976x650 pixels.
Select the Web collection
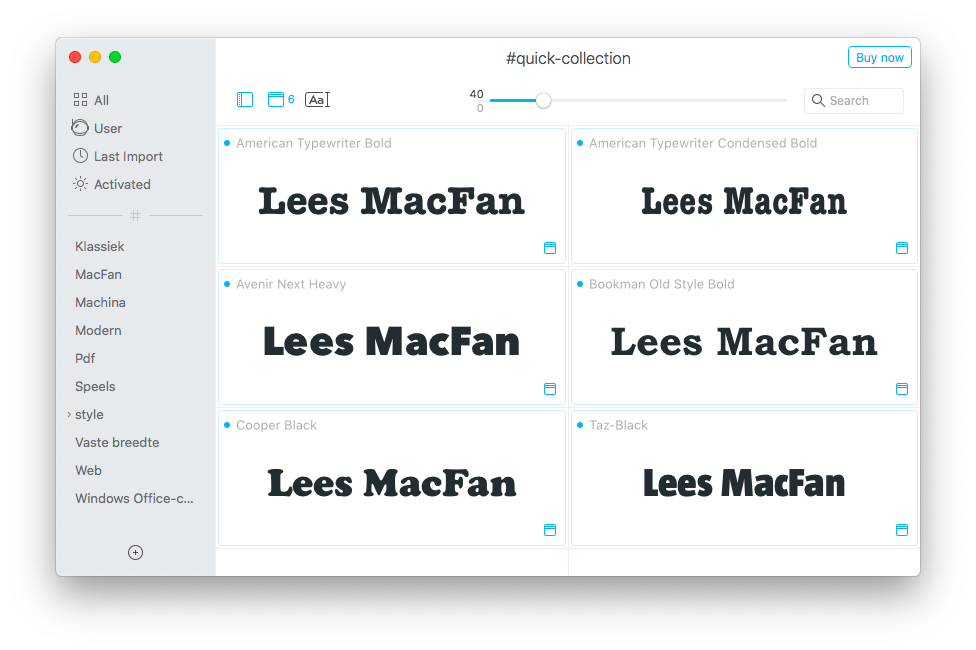point(88,471)
